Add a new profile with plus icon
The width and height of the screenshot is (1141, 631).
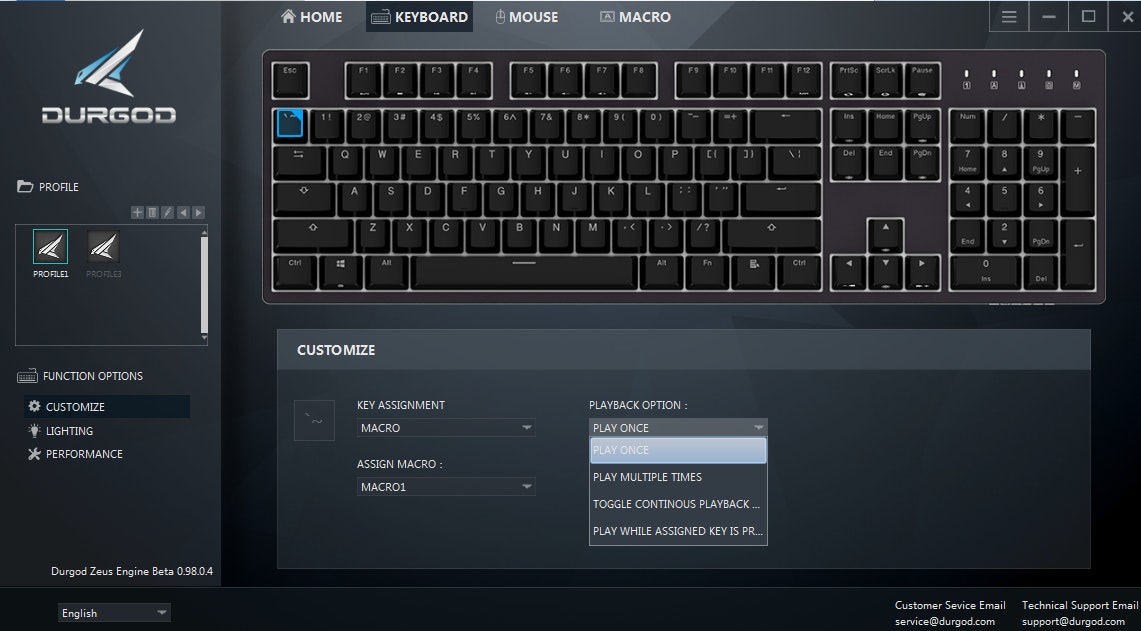[137, 213]
